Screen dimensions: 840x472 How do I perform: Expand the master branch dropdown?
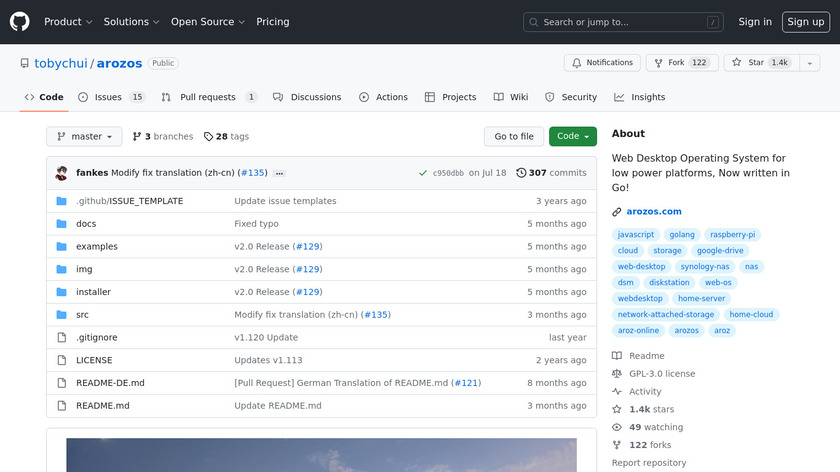[x=84, y=136]
